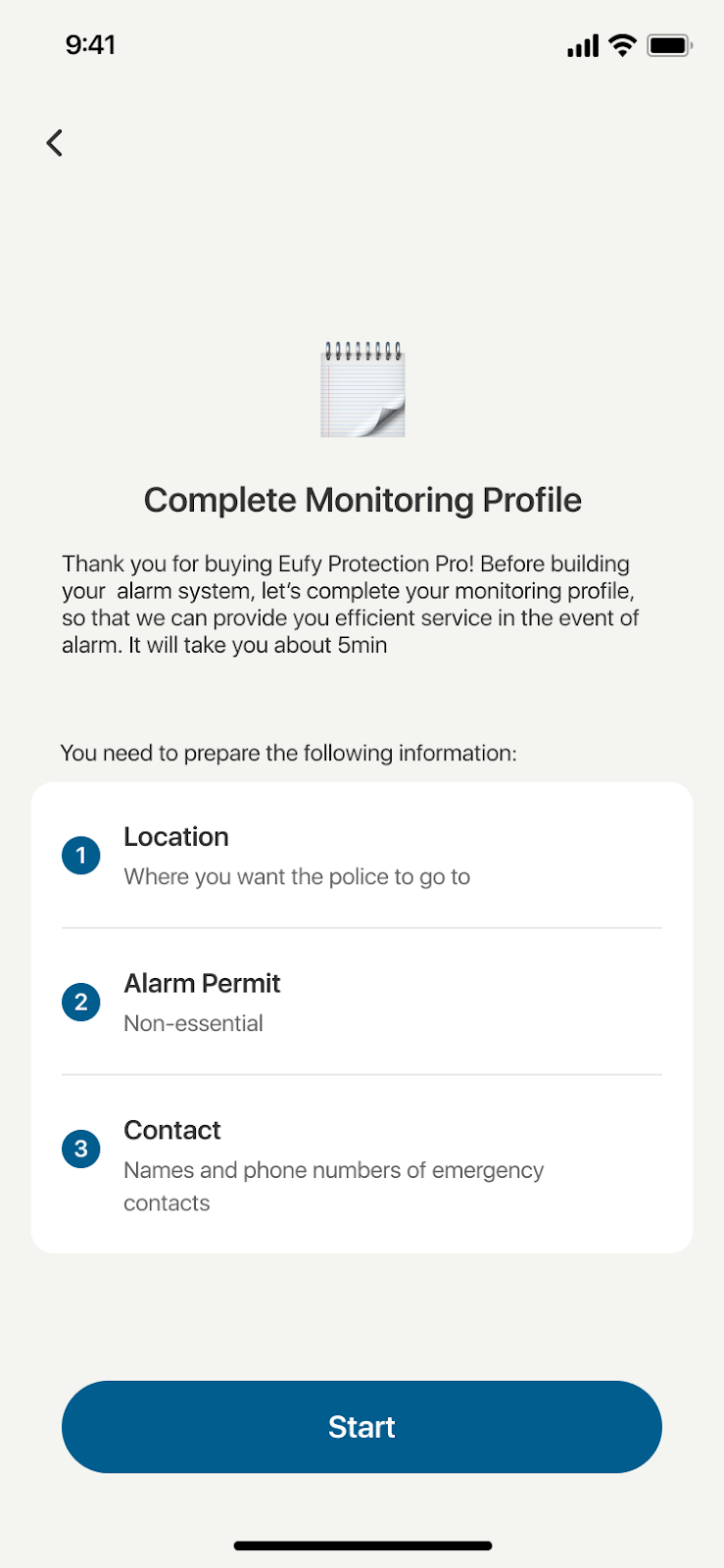Tap the home indicator bar
This screenshot has width=724, height=1568.
362,1545
